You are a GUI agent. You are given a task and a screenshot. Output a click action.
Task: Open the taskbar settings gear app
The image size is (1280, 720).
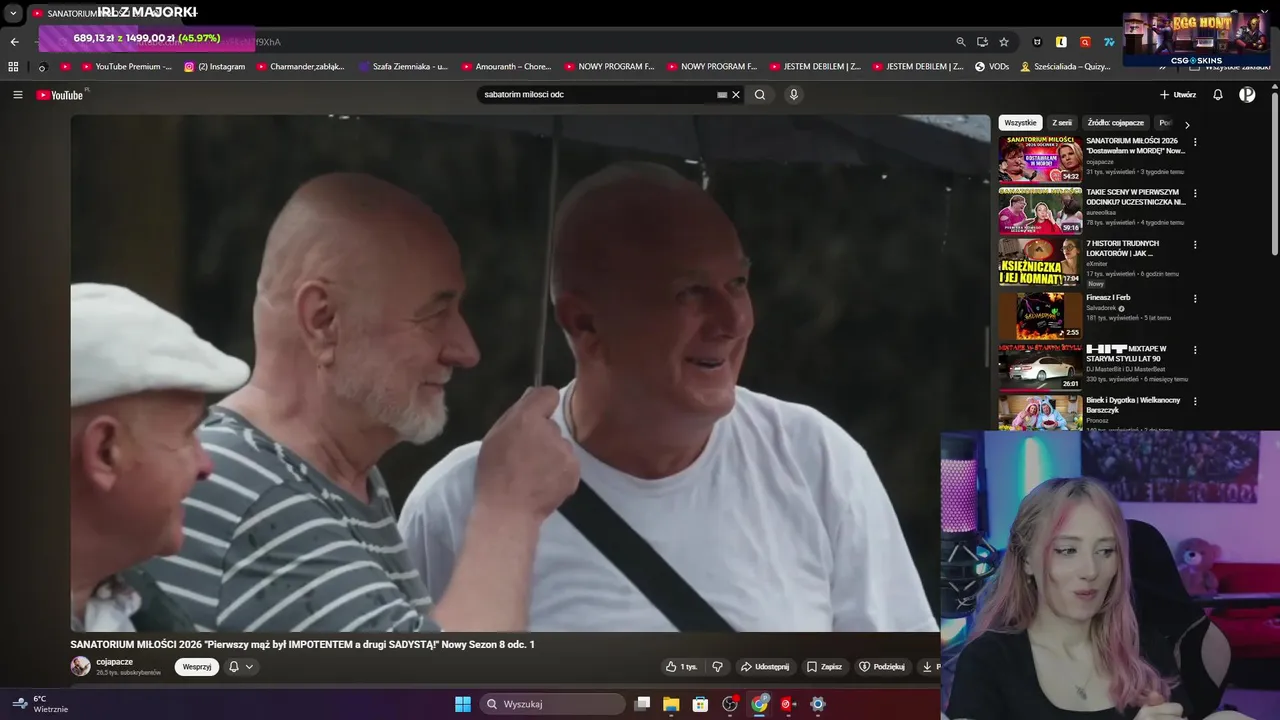coord(818,704)
